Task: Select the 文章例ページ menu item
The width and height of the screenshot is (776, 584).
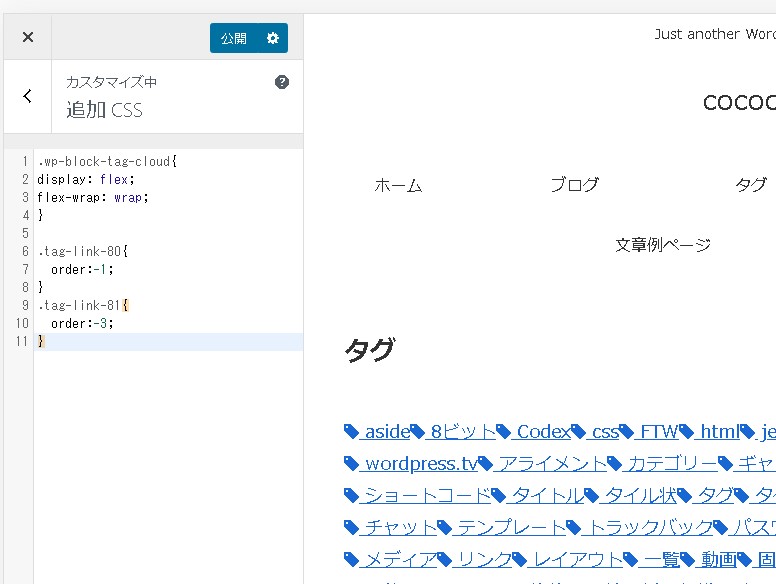Action: tap(663, 245)
